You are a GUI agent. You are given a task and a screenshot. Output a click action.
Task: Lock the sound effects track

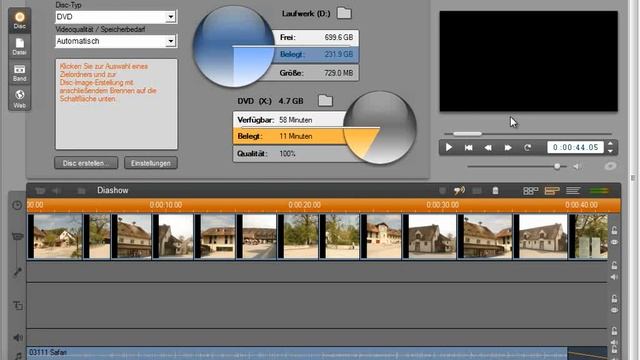(614, 331)
